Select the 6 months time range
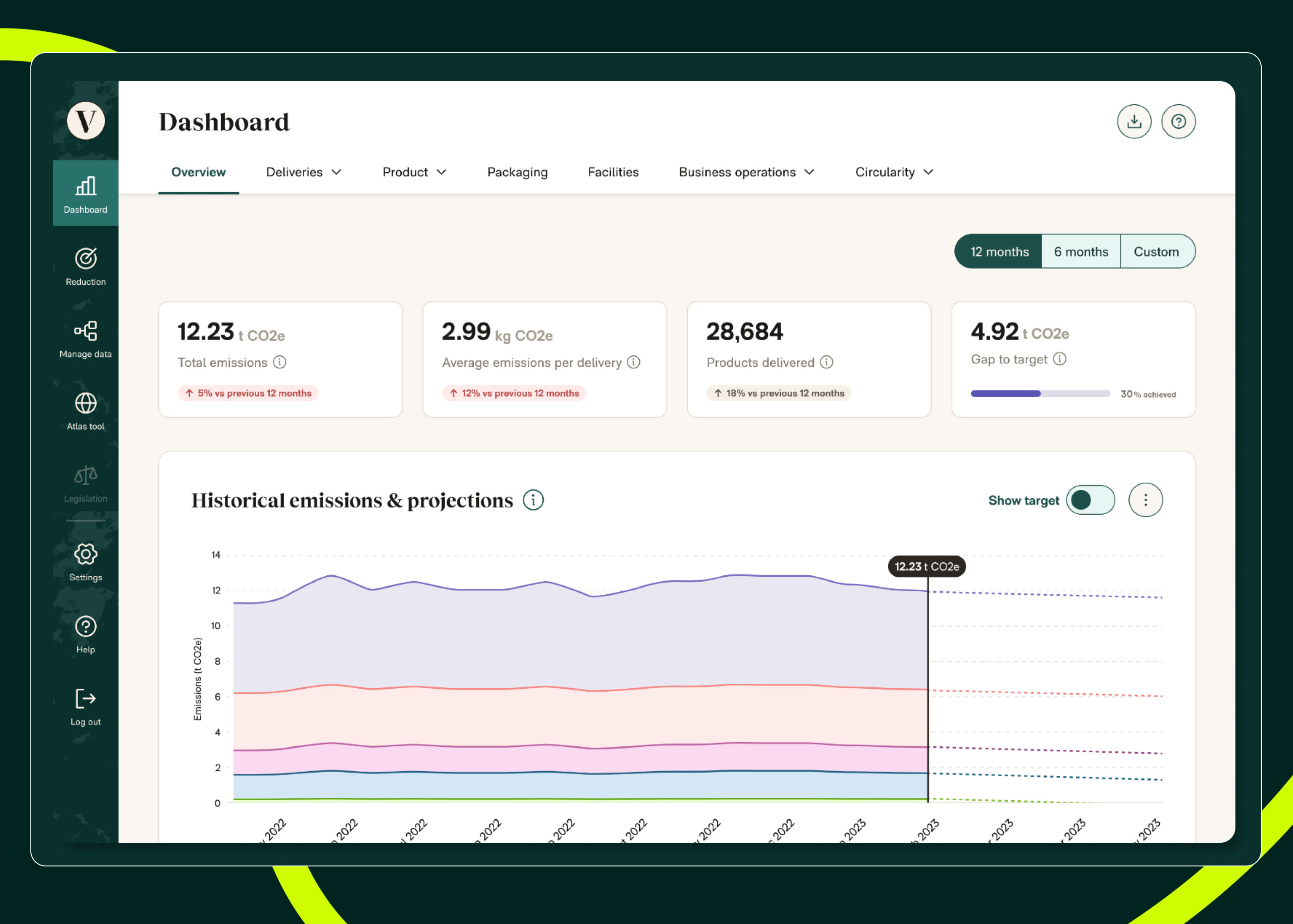The width and height of the screenshot is (1293, 924). (1080, 252)
